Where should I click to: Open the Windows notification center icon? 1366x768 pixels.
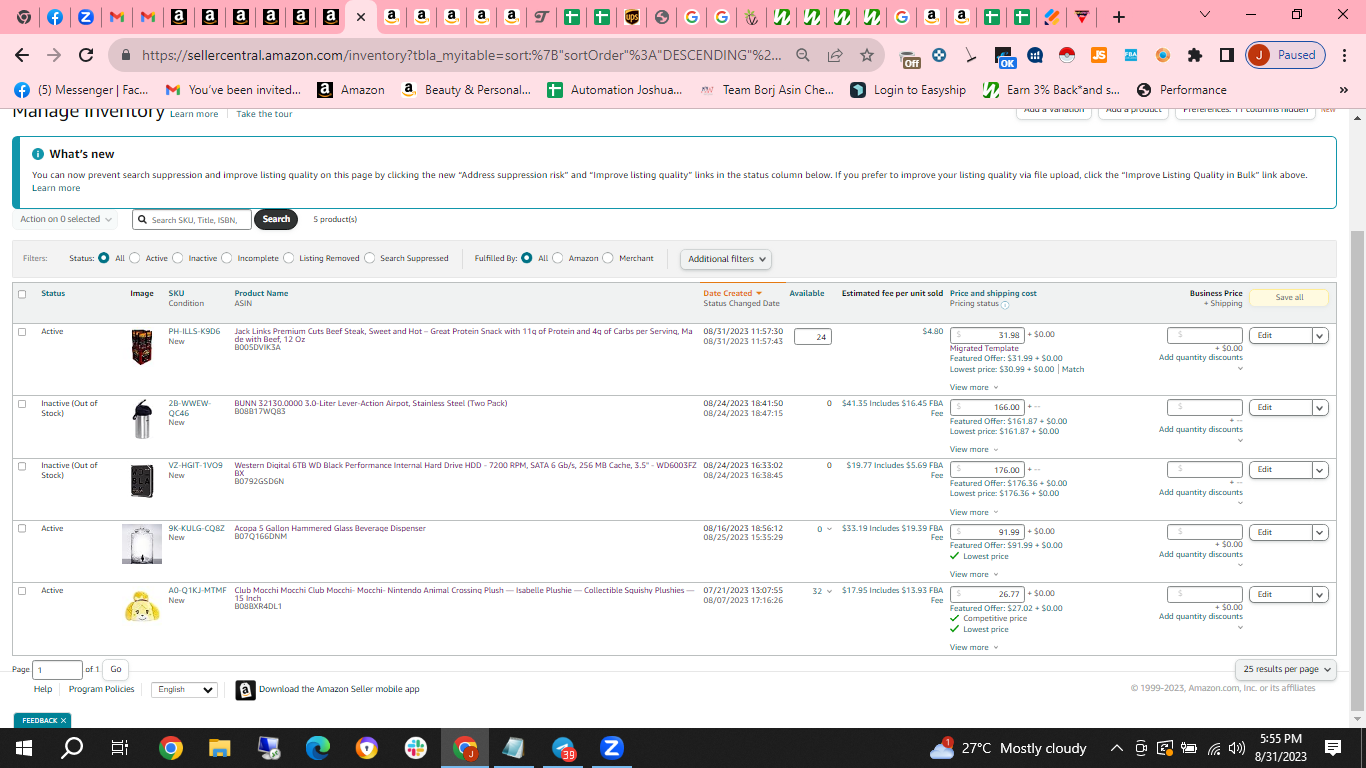1333,748
